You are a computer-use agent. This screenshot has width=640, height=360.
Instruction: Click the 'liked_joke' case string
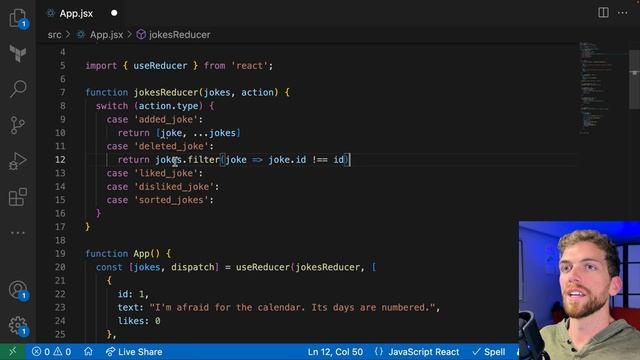(x=166, y=173)
